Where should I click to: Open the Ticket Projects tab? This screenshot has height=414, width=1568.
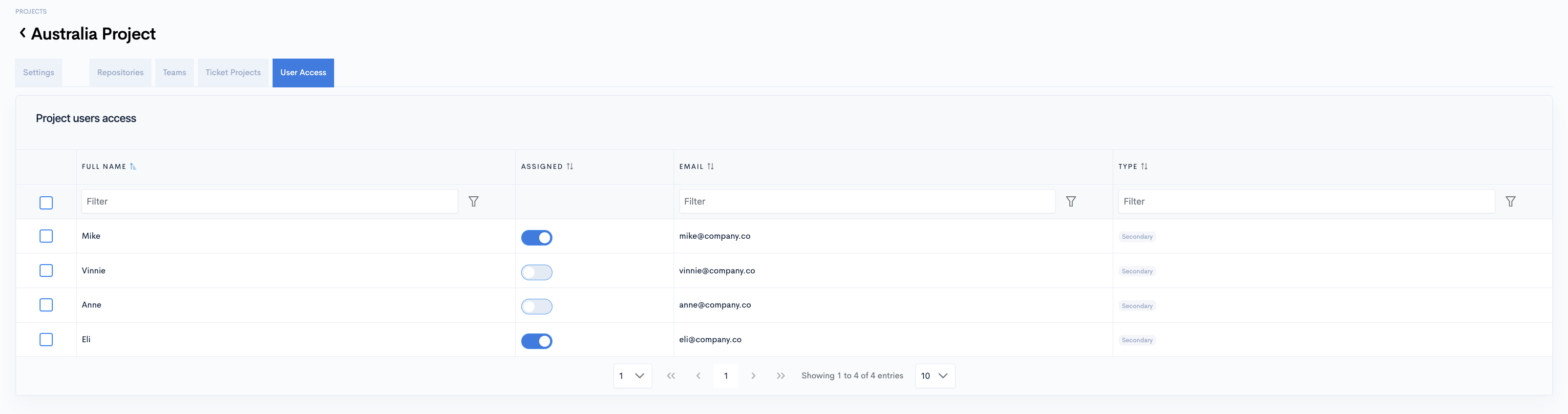point(233,72)
